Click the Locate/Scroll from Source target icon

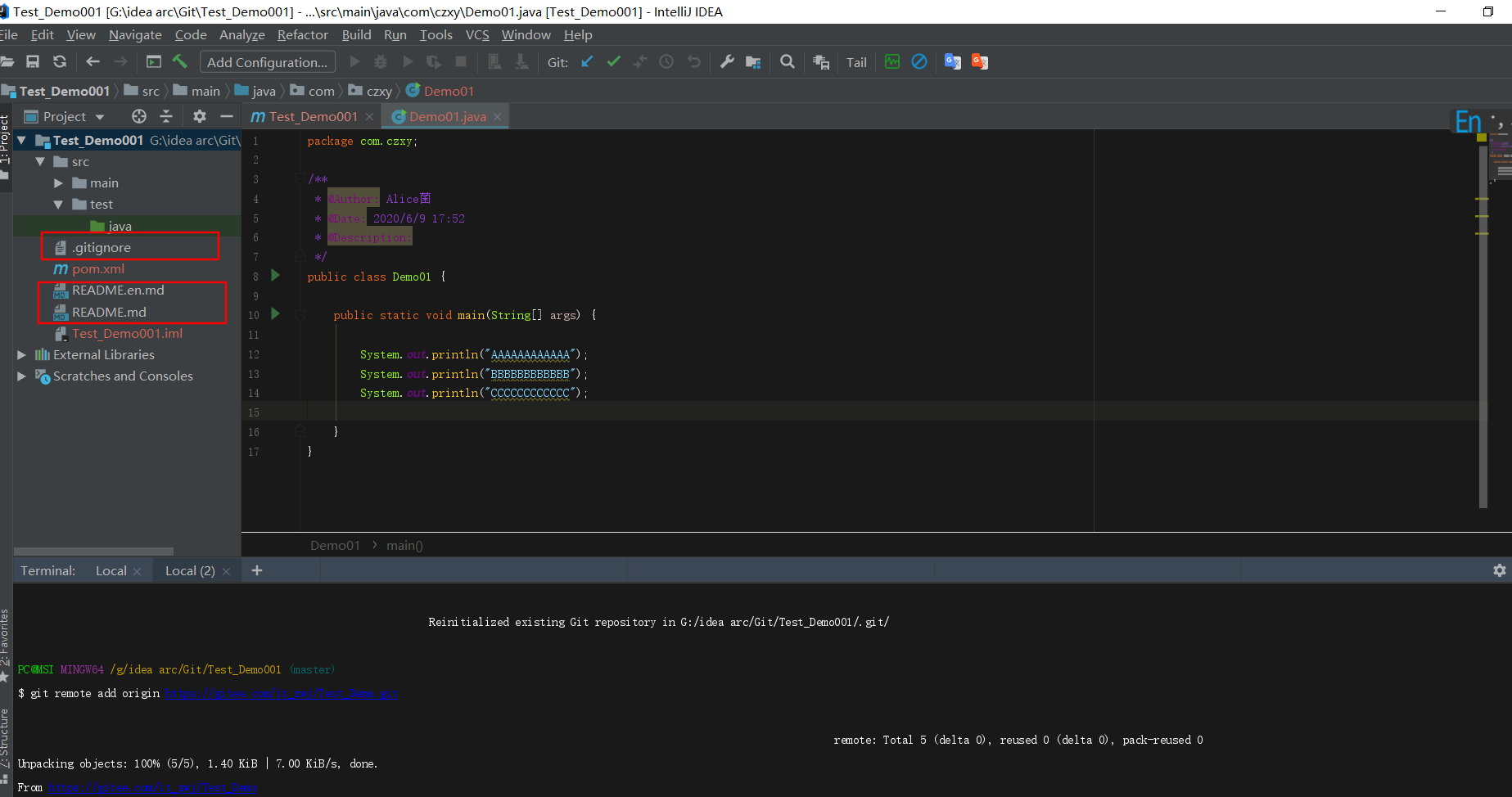pos(139,116)
